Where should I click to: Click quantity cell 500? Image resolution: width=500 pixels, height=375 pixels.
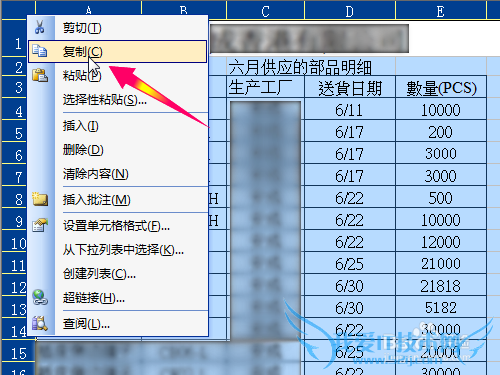point(441,197)
